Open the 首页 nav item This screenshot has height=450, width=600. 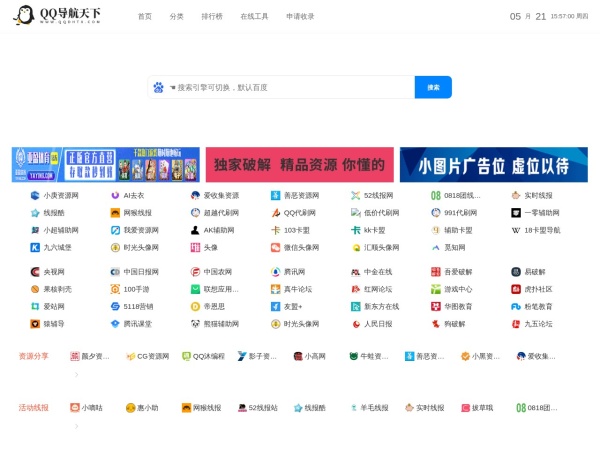pyautogui.click(x=145, y=16)
